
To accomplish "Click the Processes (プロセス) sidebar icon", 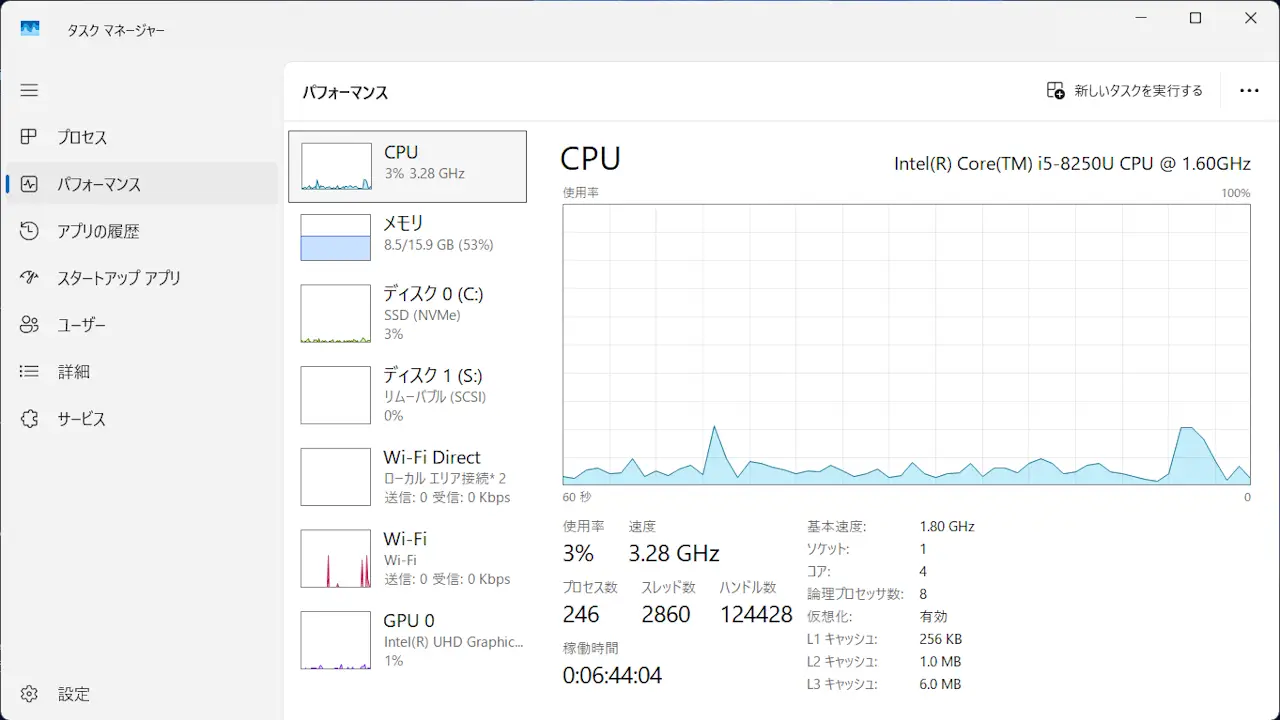I will (29, 137).
